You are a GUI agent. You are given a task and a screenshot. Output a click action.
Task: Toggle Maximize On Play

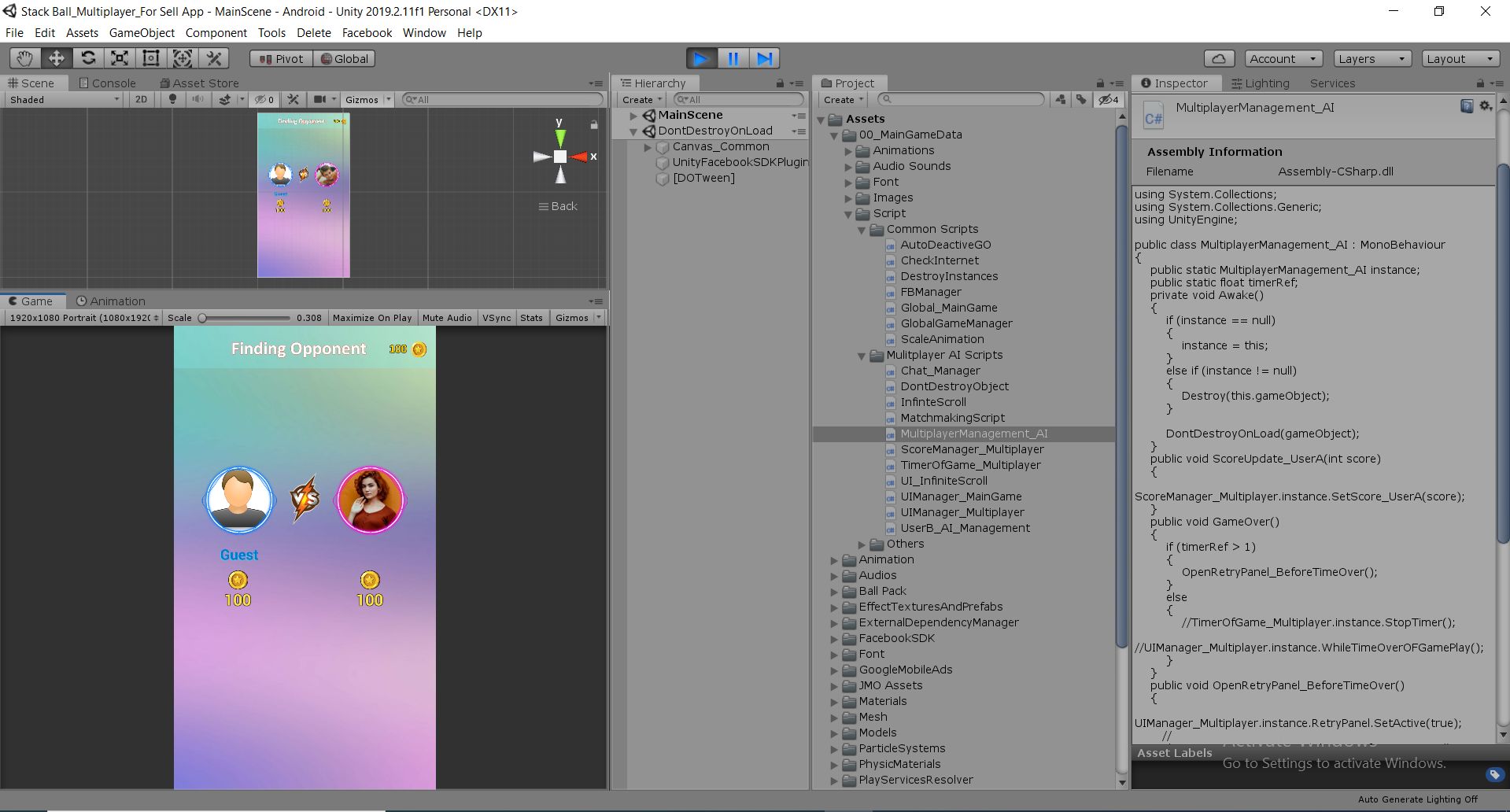(x=371, y=318)
